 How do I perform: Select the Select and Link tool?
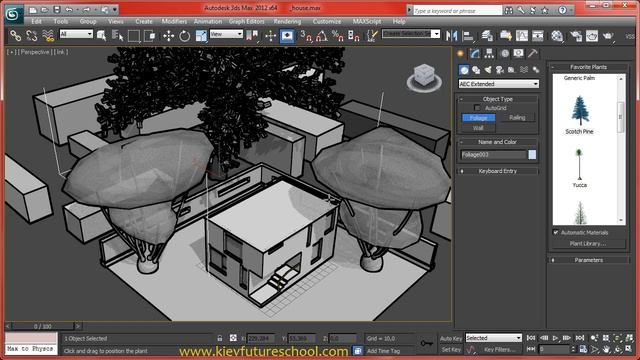pos(16,36)
